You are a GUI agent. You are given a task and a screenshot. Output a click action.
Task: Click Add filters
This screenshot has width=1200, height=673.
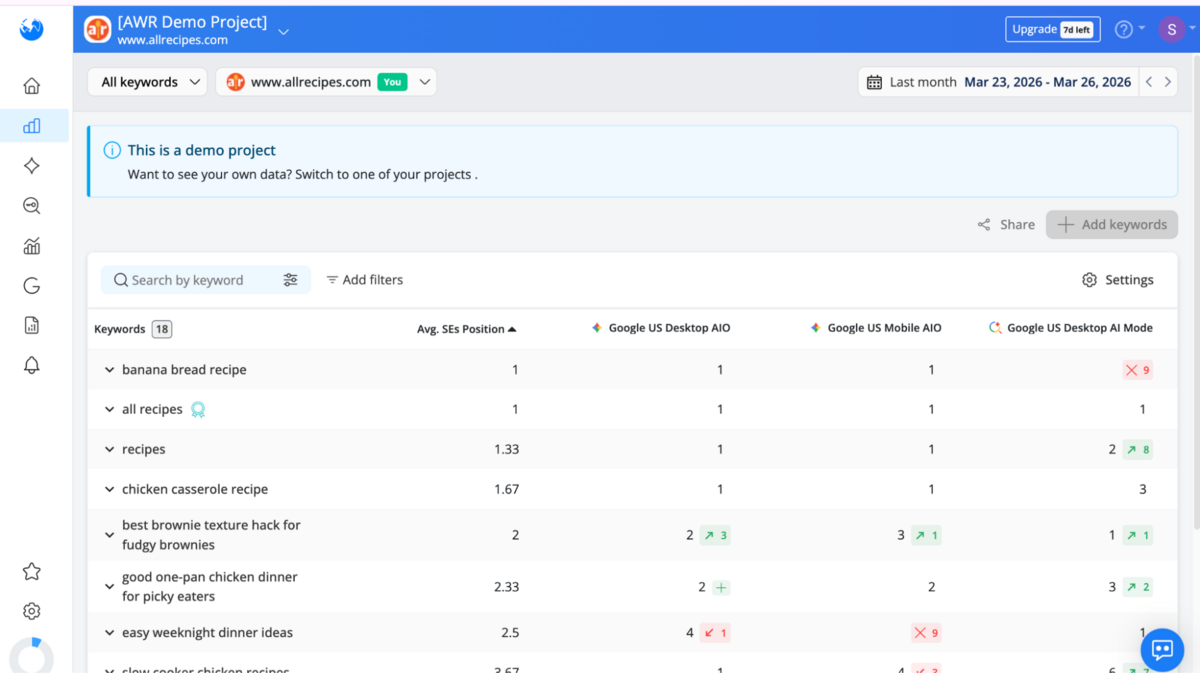click(365, 280)
